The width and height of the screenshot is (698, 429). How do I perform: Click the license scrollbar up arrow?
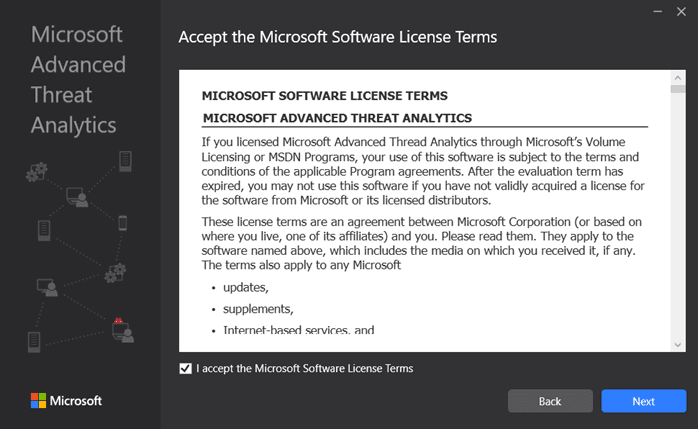pyautogui.click(x=678, y=78)
